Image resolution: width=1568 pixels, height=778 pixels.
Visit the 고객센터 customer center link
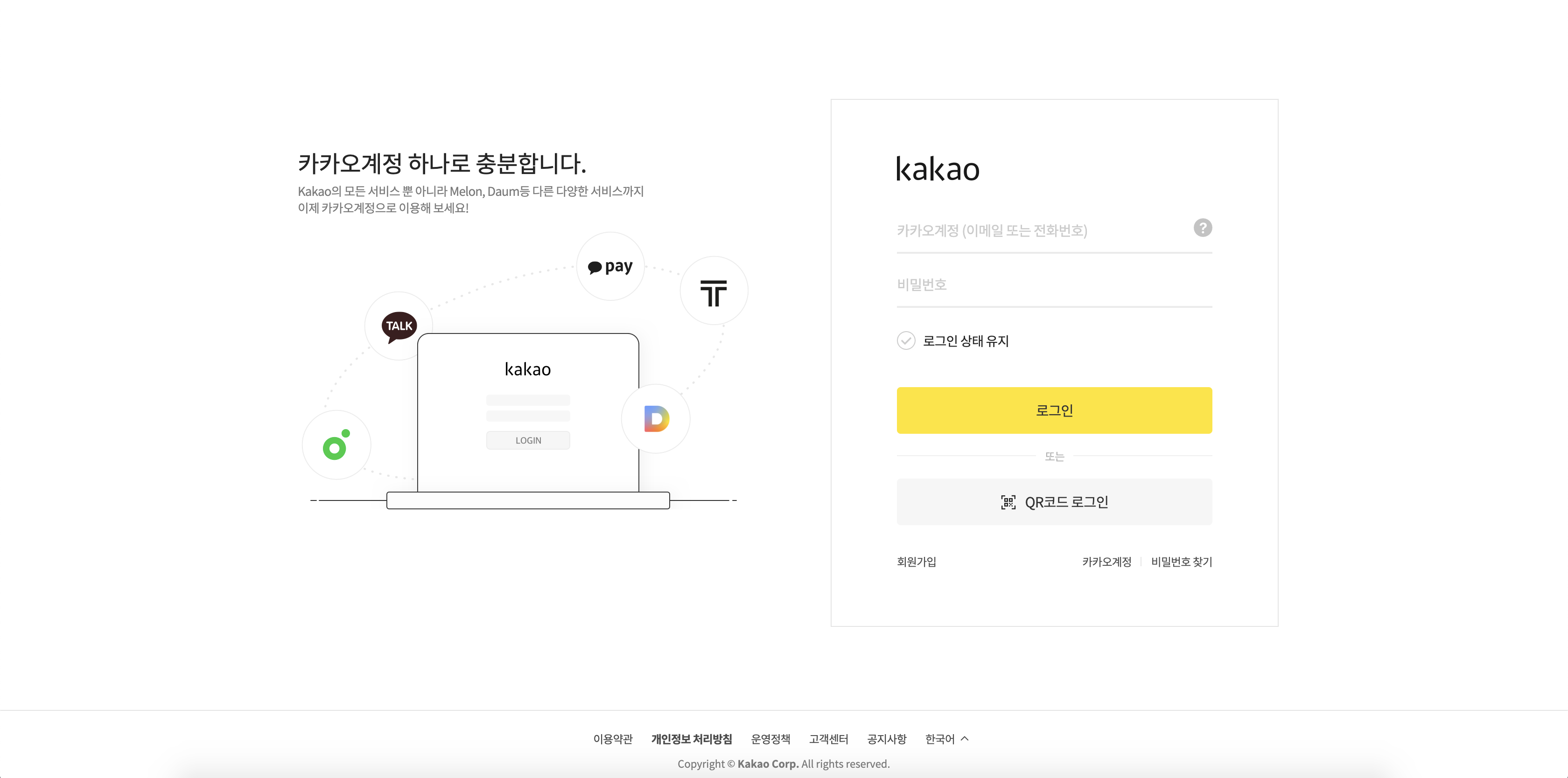(829, 738)
